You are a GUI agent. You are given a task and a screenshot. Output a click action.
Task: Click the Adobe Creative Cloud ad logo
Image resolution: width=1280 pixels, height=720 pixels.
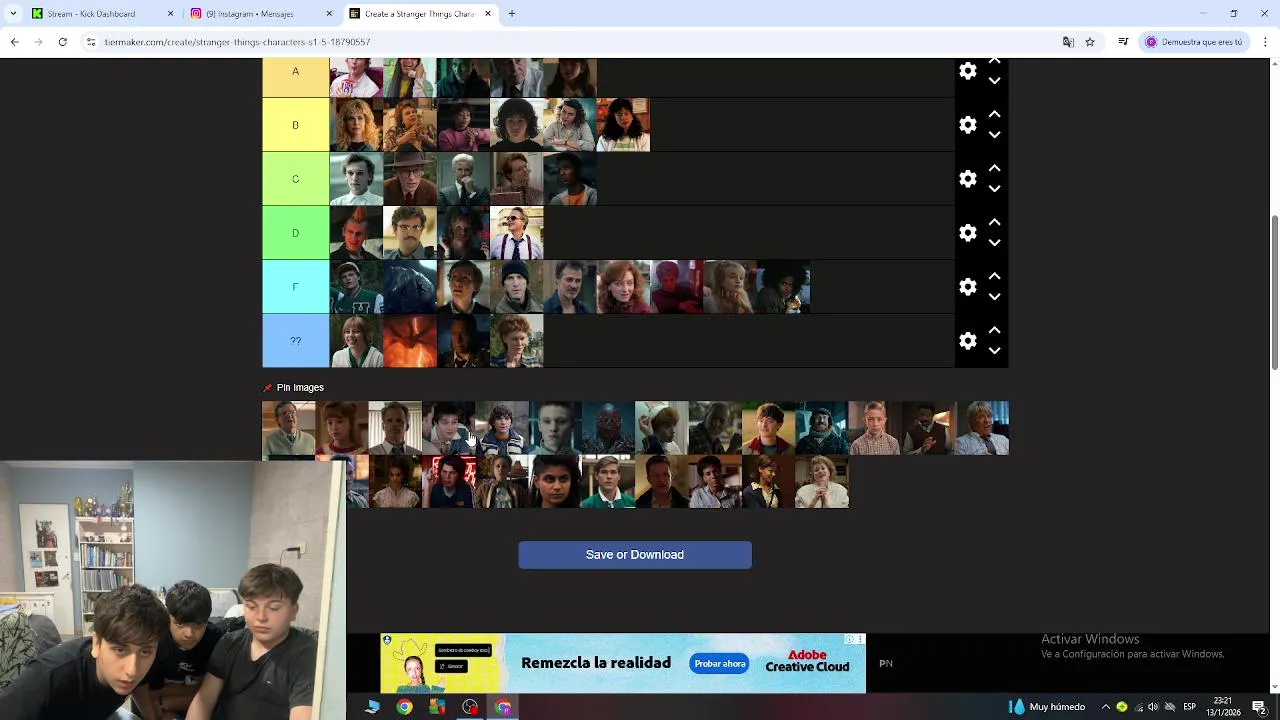[807, 662]
